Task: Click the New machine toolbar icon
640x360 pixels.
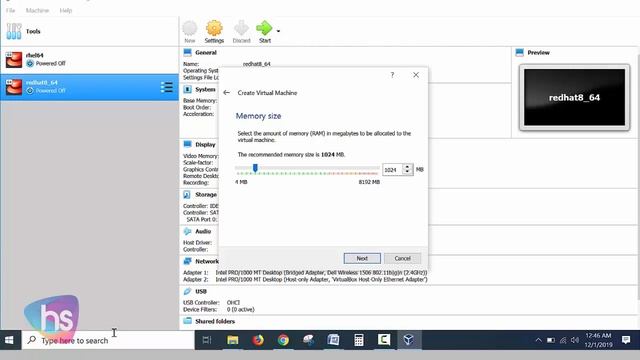Action: 190,32
